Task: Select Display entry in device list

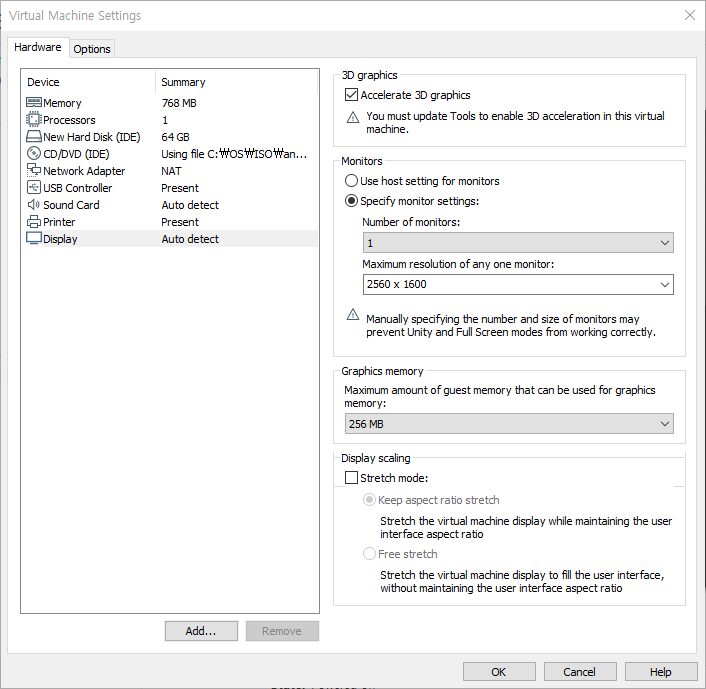Action: point(60,239)
